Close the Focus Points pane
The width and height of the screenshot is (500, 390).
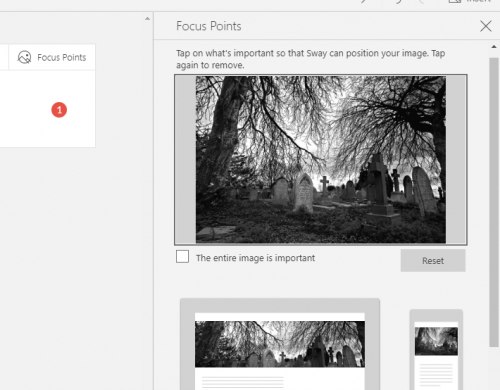point(486,26)
